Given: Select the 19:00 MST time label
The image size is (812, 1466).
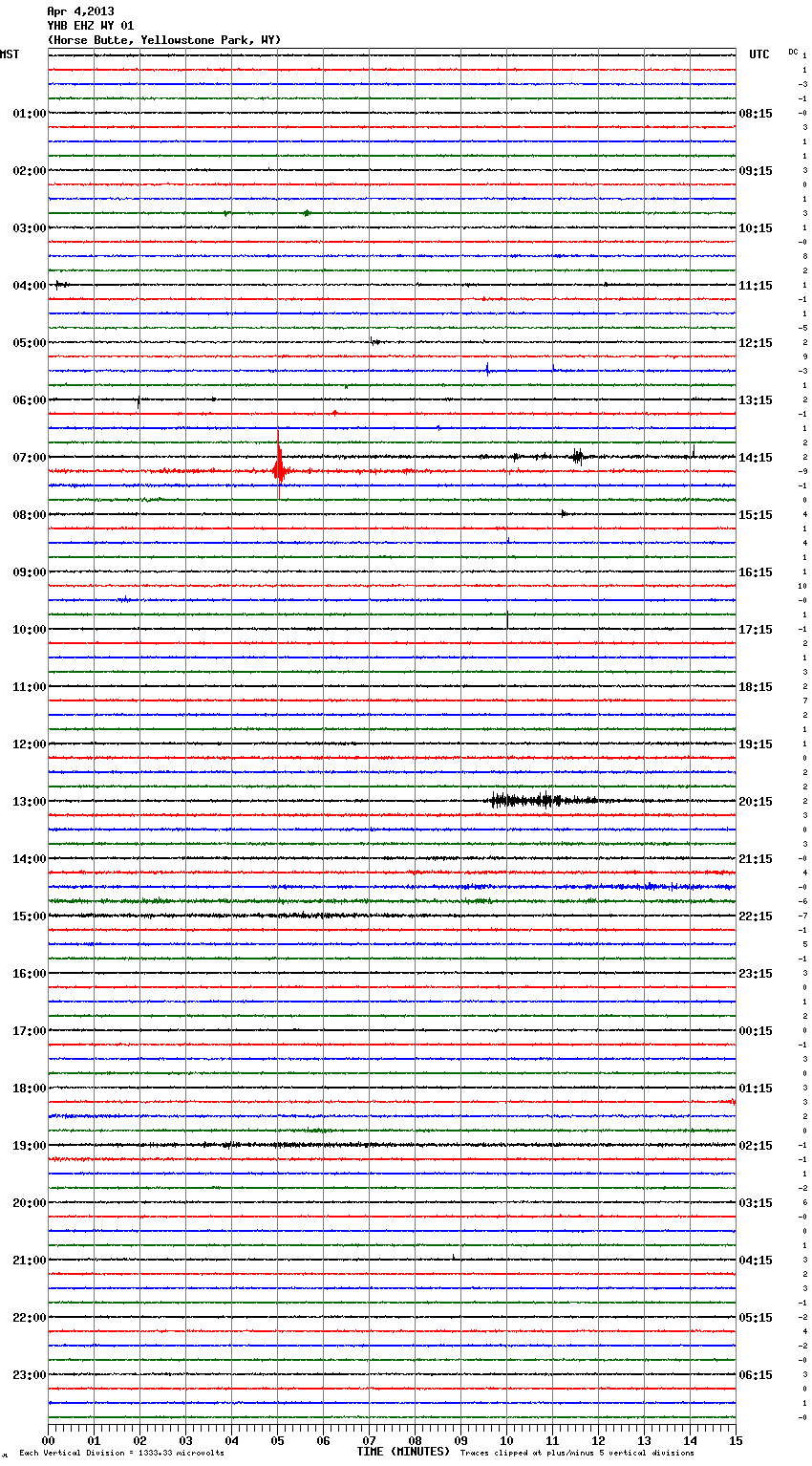Looking at the screenshot, I should click(30, 1146).
